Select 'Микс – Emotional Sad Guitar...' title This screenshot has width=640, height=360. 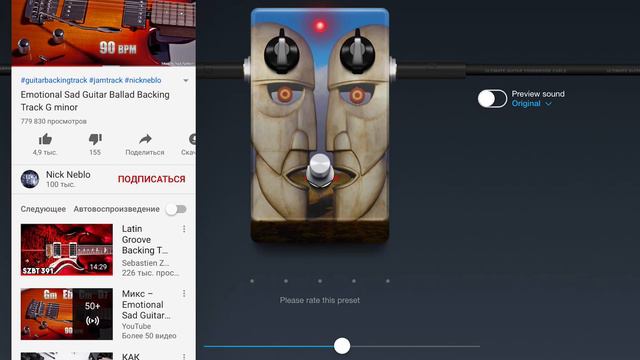[146, 304]
